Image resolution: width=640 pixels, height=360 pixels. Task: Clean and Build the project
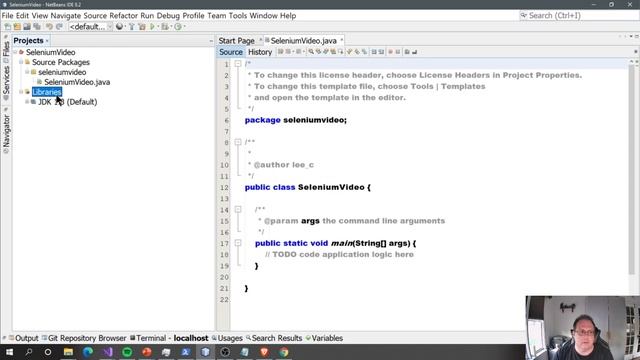[142, 27]
